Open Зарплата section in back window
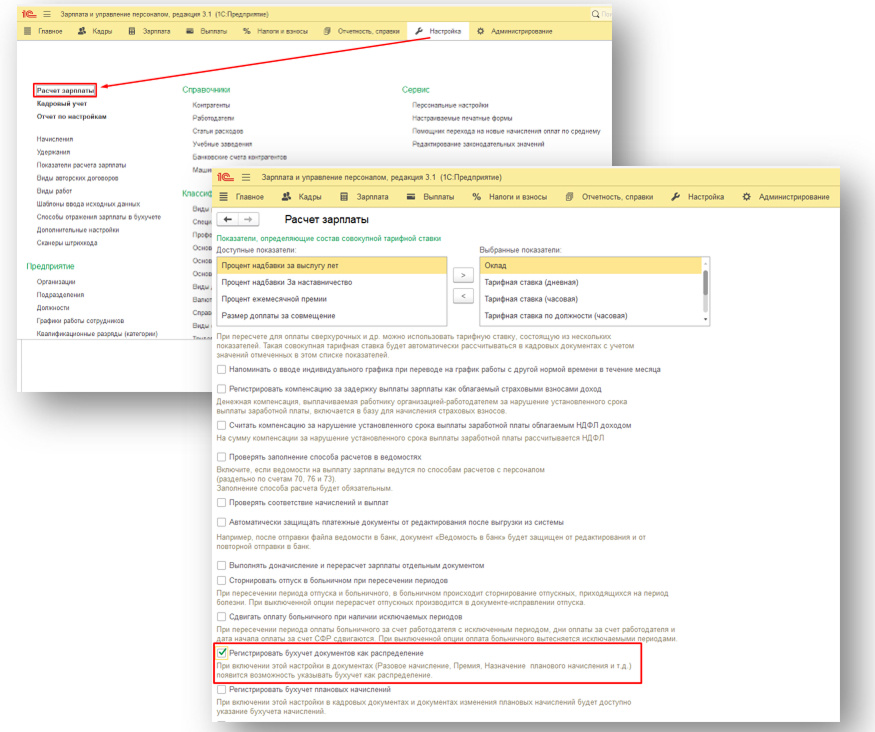 (x=149, y=31)
